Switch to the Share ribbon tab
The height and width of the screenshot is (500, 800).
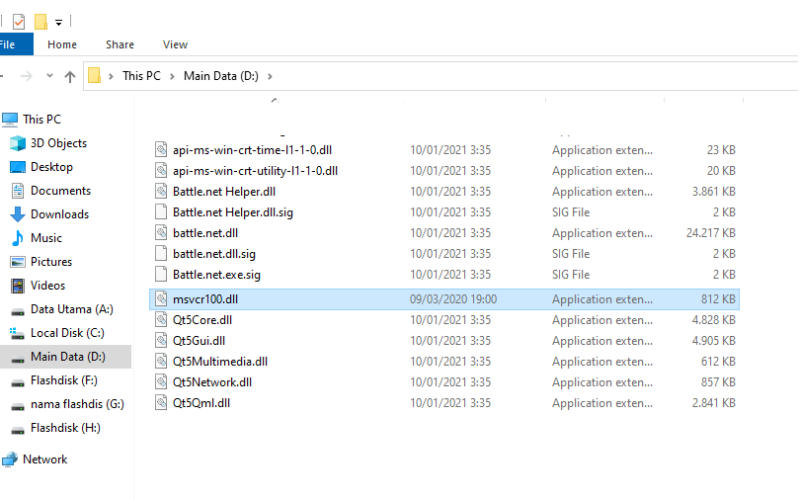pyautogui.click(x=120, y=44)
